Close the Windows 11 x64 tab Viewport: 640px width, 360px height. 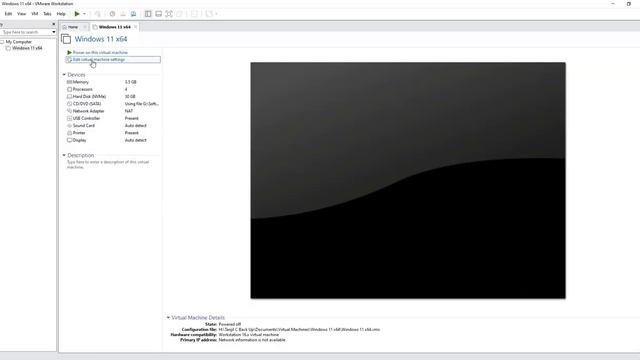[136, 27]
